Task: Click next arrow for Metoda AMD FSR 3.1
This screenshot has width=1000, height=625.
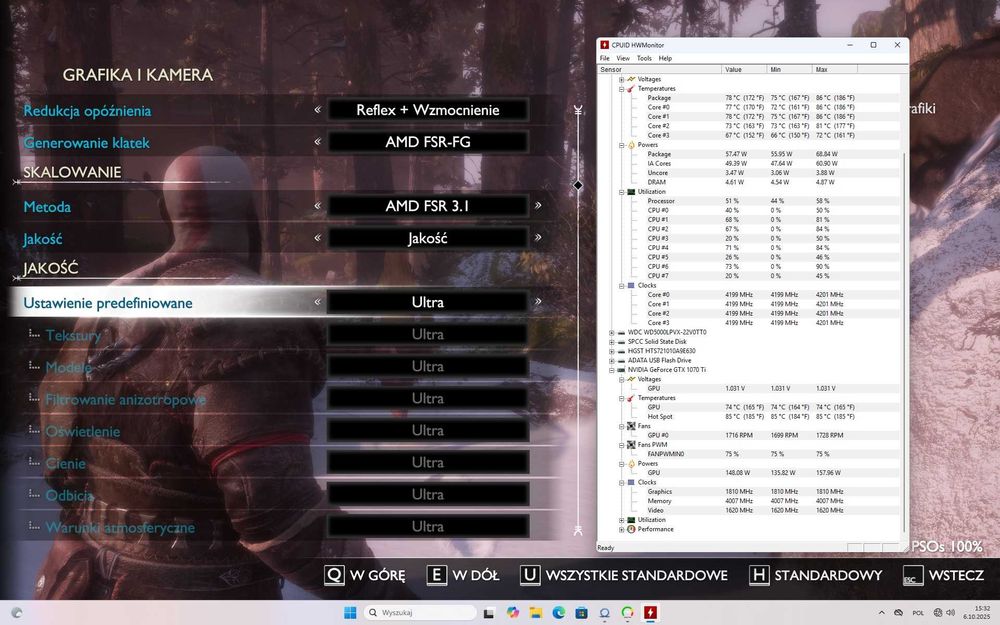Action: coord(538,205)
